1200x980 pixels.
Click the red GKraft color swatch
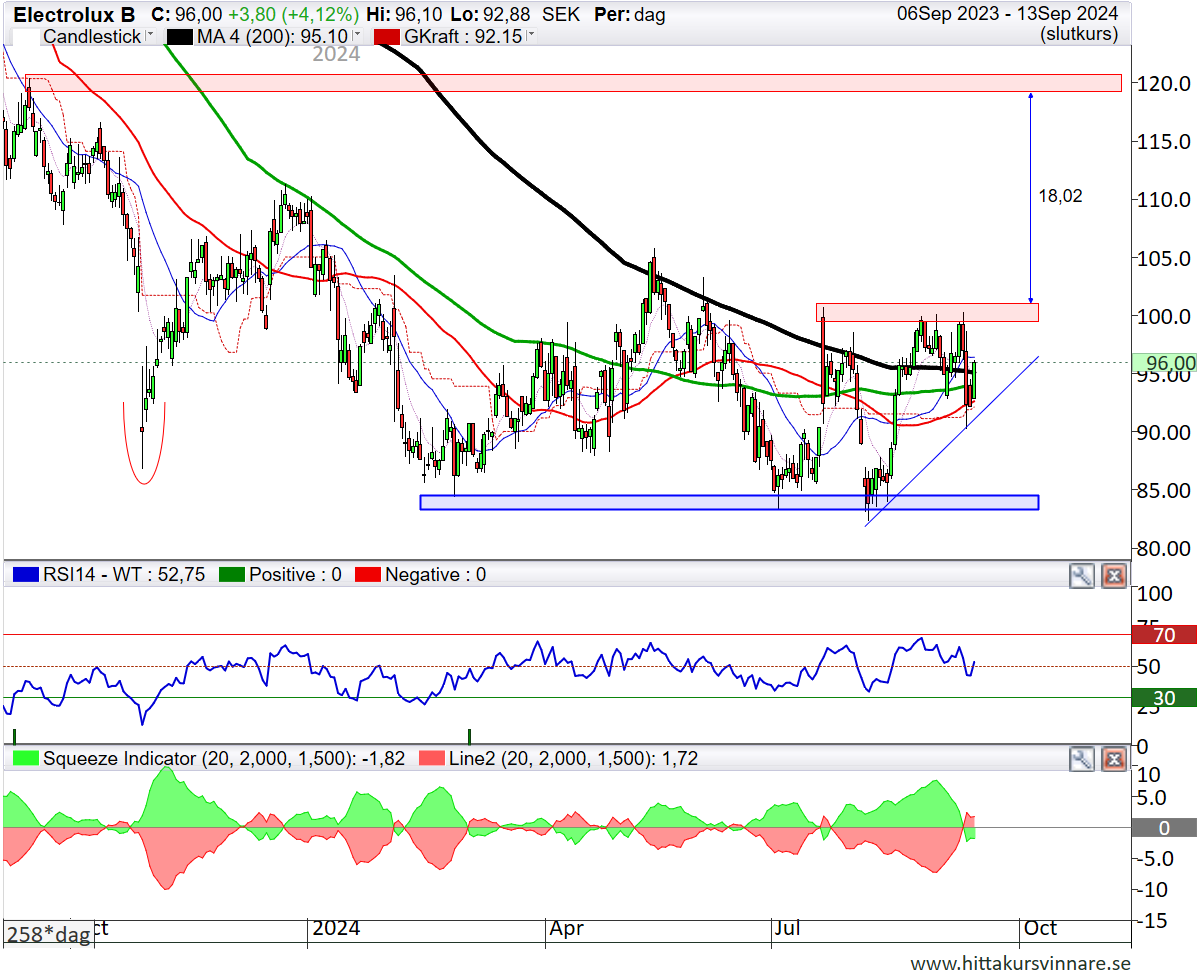(388, 36)
